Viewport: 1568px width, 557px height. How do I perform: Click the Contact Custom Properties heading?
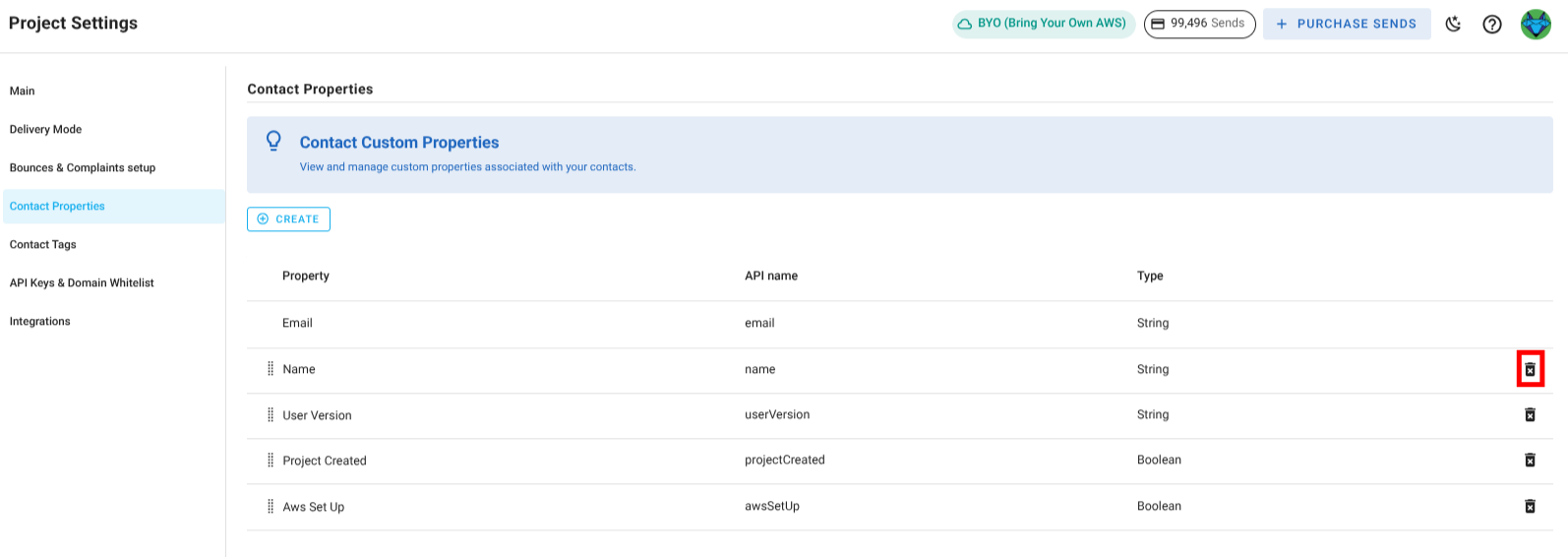(x=399, y=143)
